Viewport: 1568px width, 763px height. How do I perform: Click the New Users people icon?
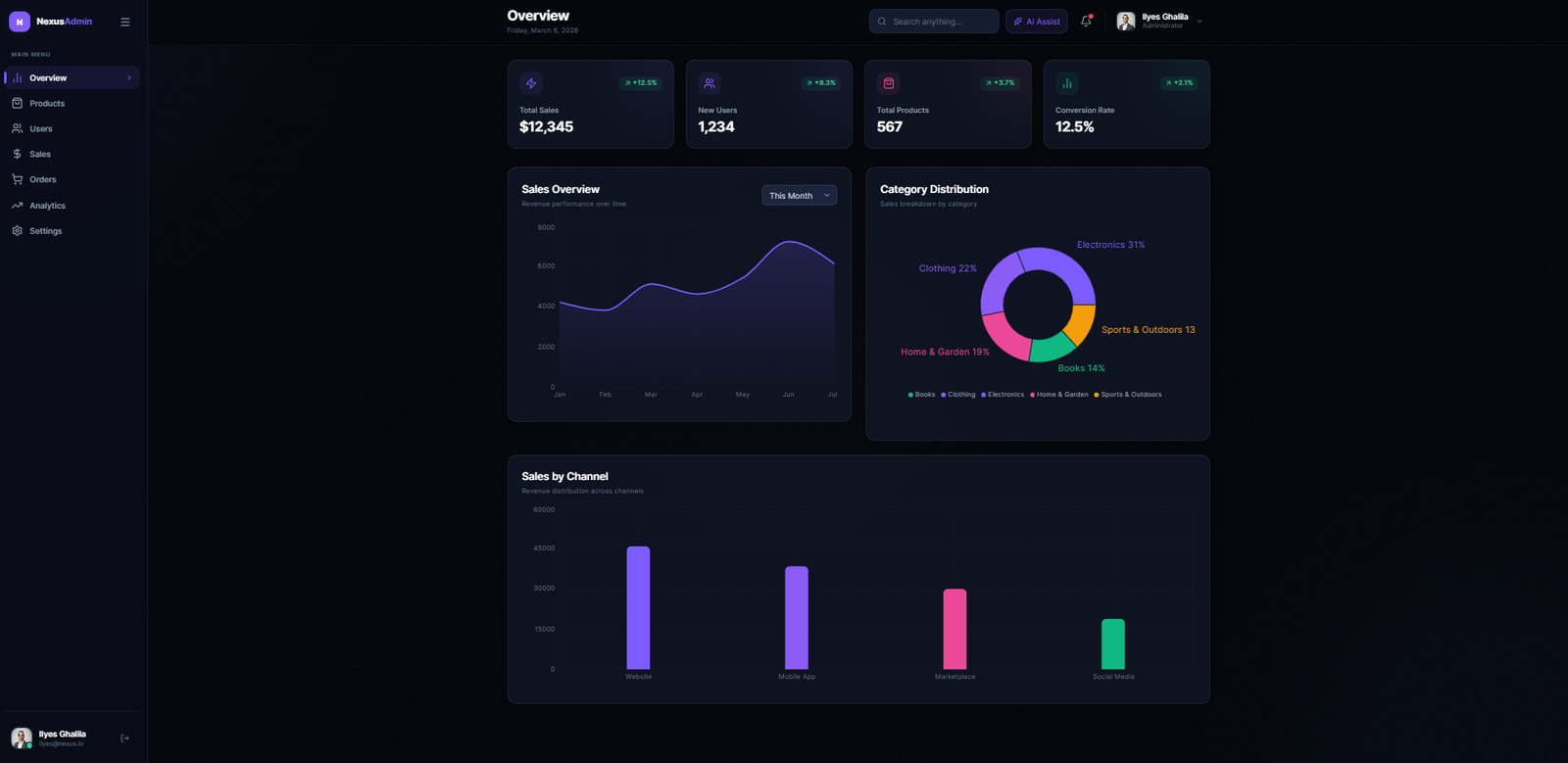click(710, 83)
